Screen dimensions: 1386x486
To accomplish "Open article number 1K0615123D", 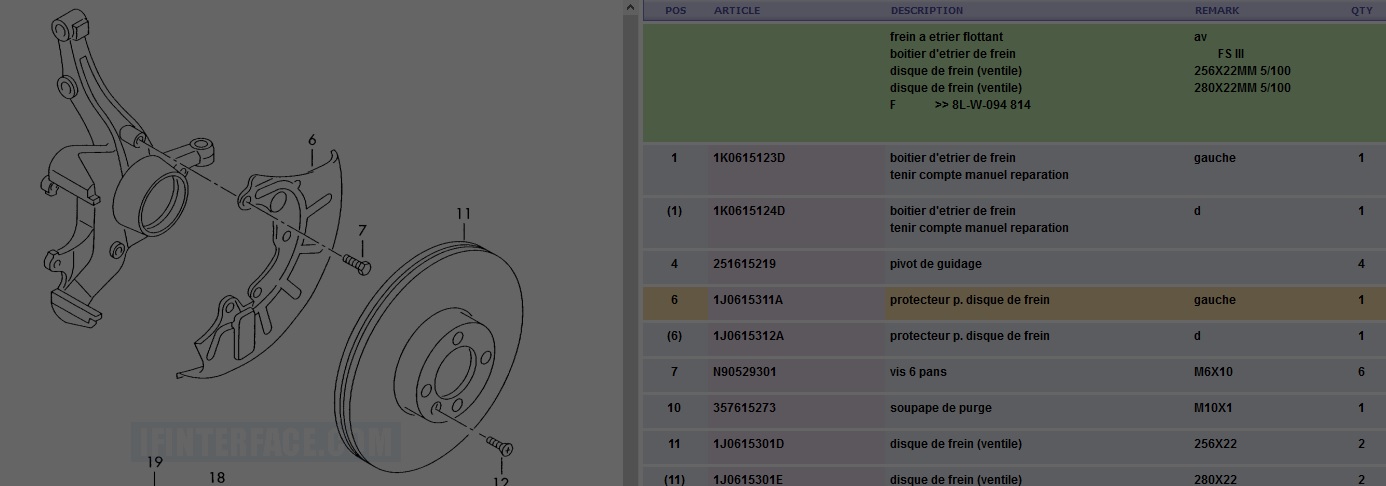I will coord(749,158).
